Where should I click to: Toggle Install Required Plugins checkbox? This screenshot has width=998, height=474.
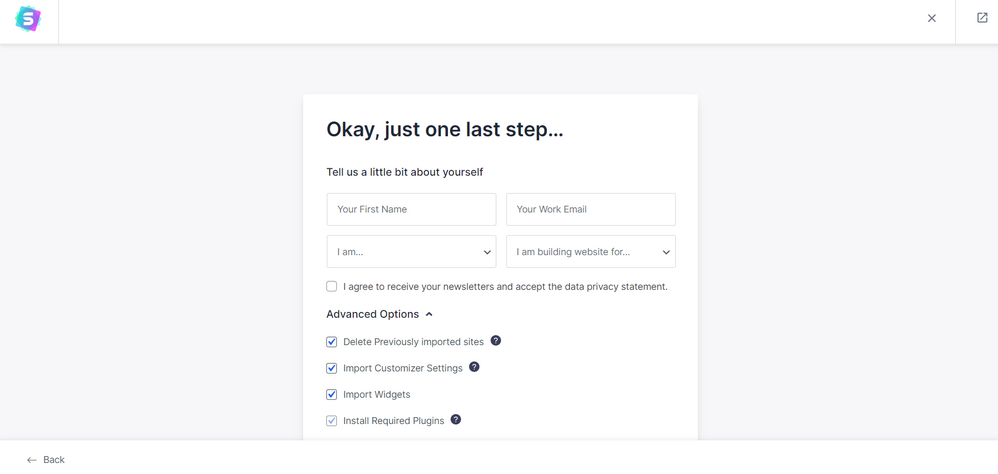332,421
